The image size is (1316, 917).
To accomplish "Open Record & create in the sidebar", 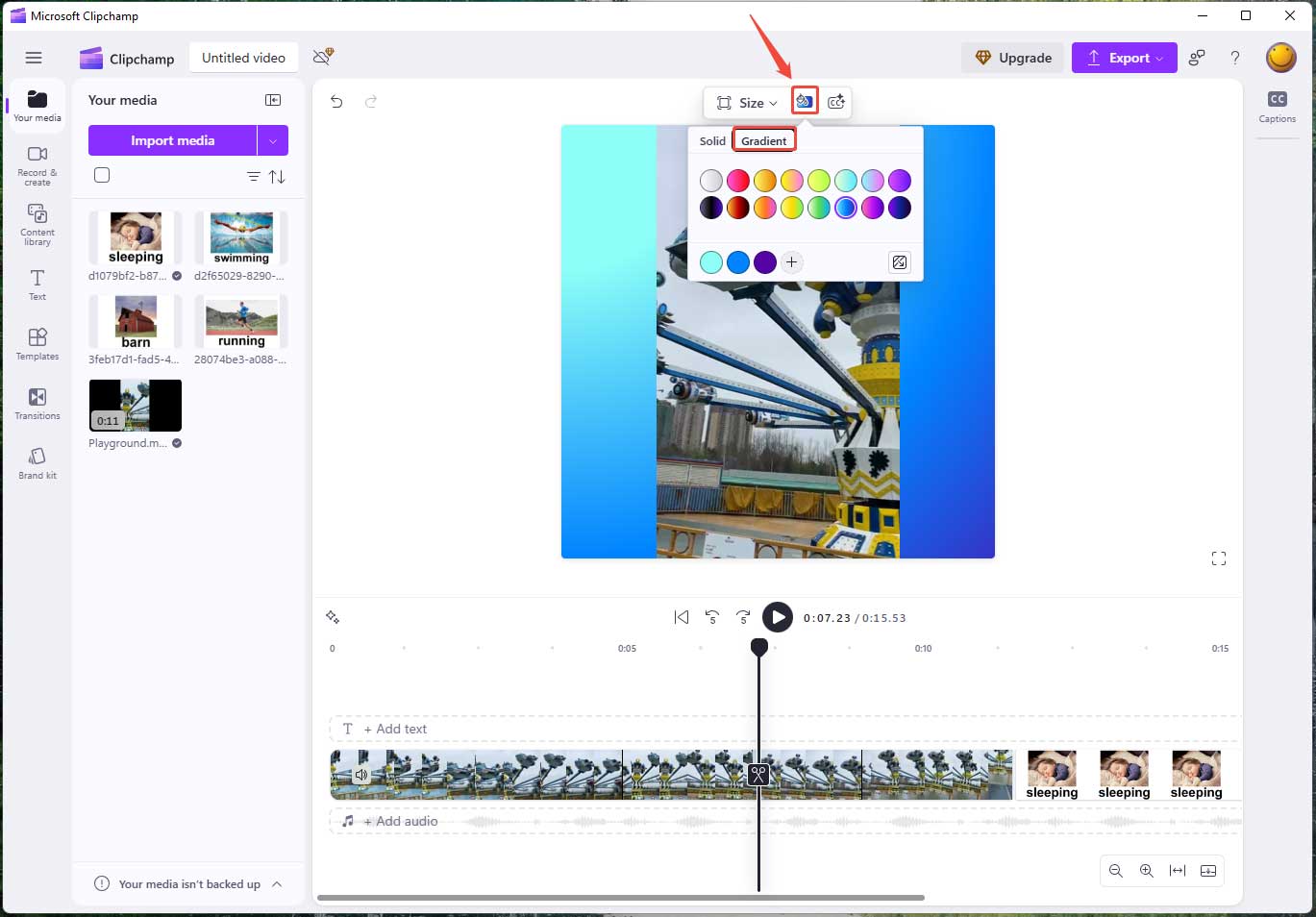I will click(x=37, y=165).
